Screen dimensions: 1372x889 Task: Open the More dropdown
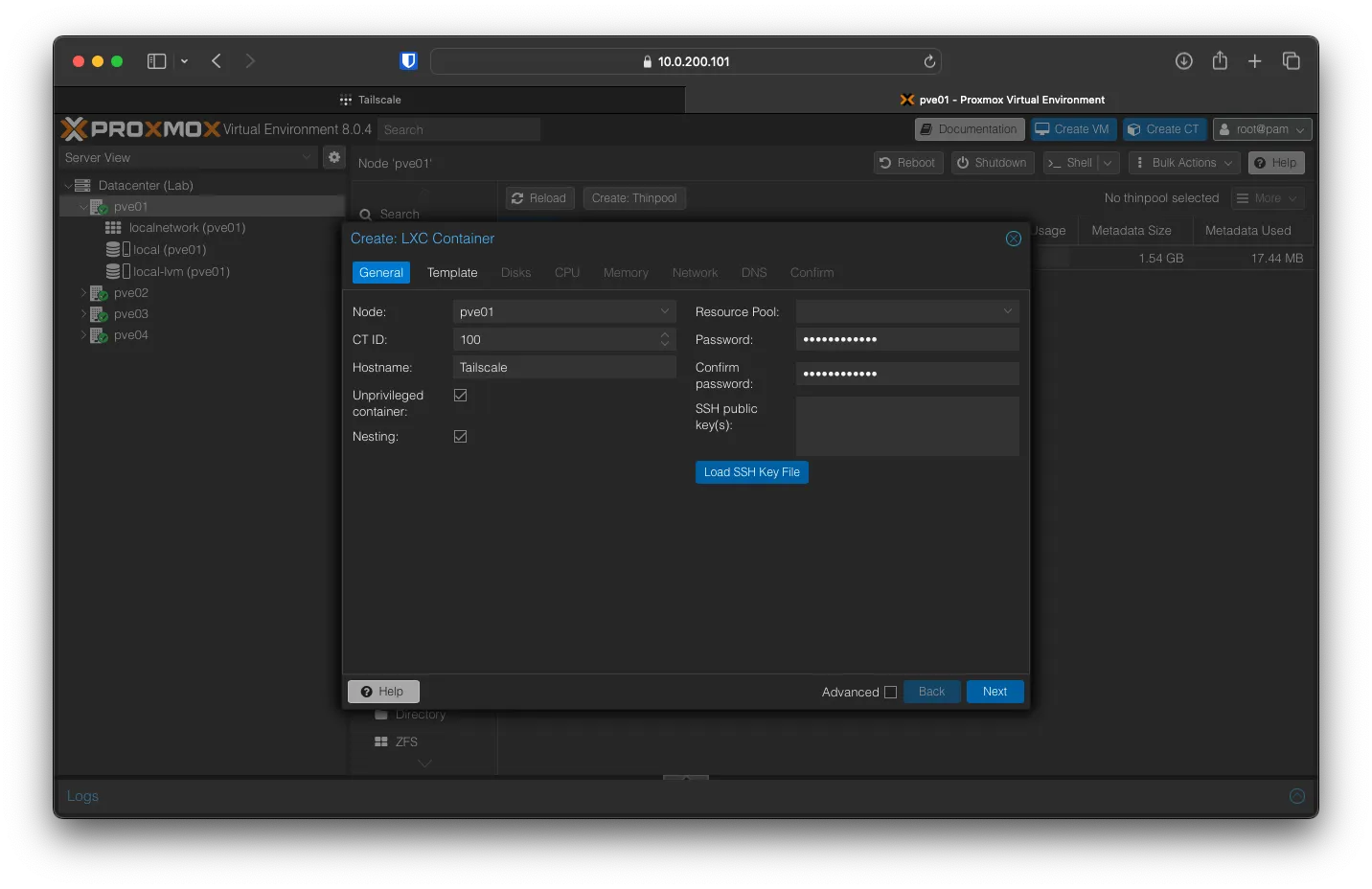pyautogui.click(x=1268, y=198)
